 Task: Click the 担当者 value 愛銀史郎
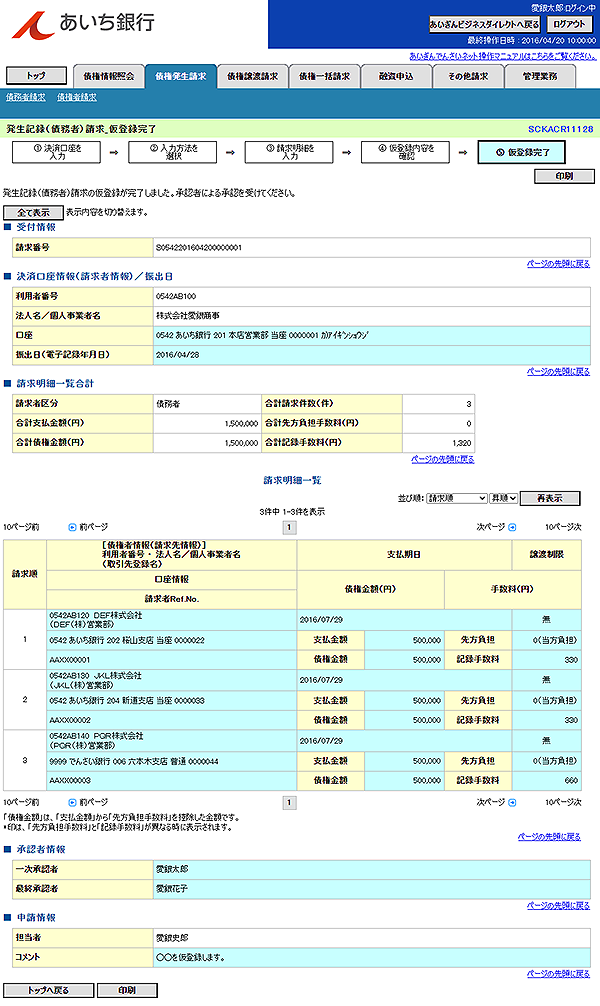pyautogui.click(x=171, y=938)
